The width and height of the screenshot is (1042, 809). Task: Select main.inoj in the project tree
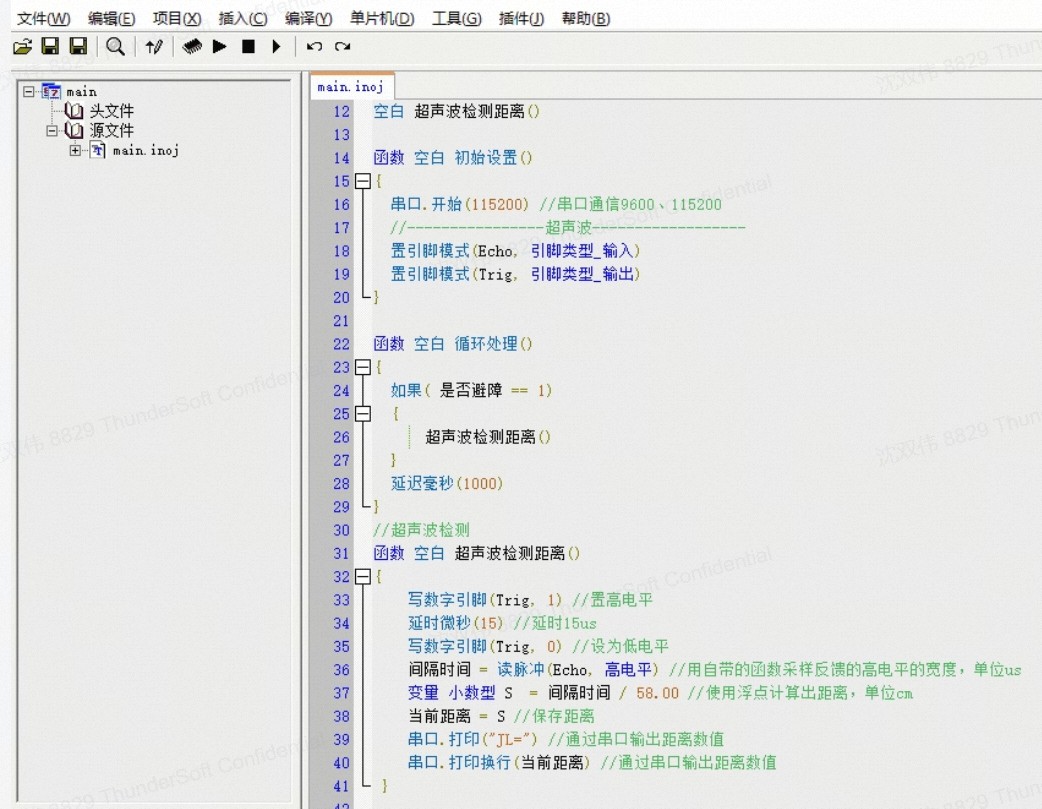[146, 150]
